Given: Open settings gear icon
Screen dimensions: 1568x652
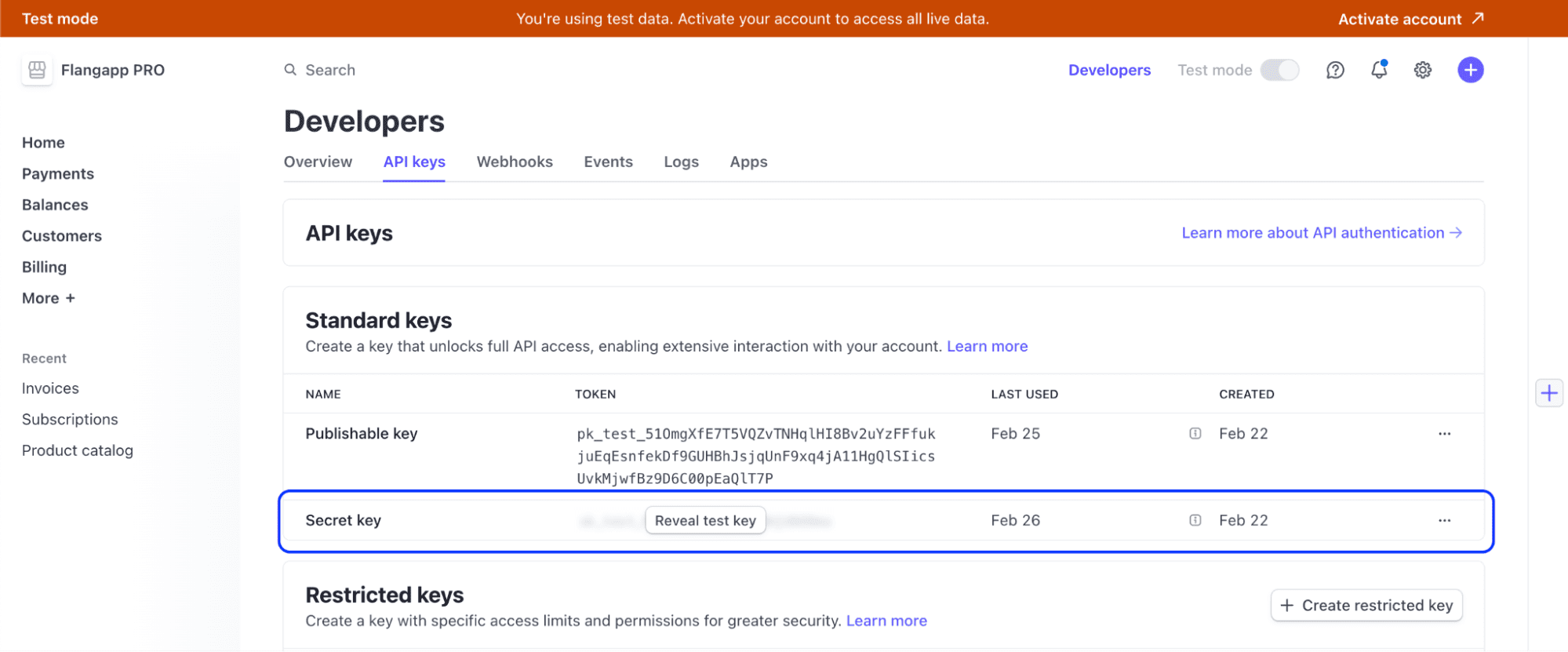Looking at the screenshot, I should (1423, 71).
